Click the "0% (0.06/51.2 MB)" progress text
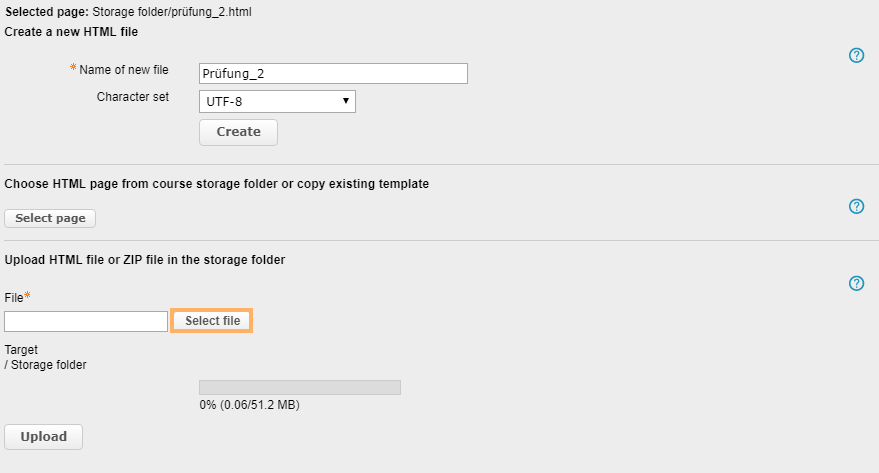The width and height of the screenshot is (879, 473). click(x=250, y=405)
